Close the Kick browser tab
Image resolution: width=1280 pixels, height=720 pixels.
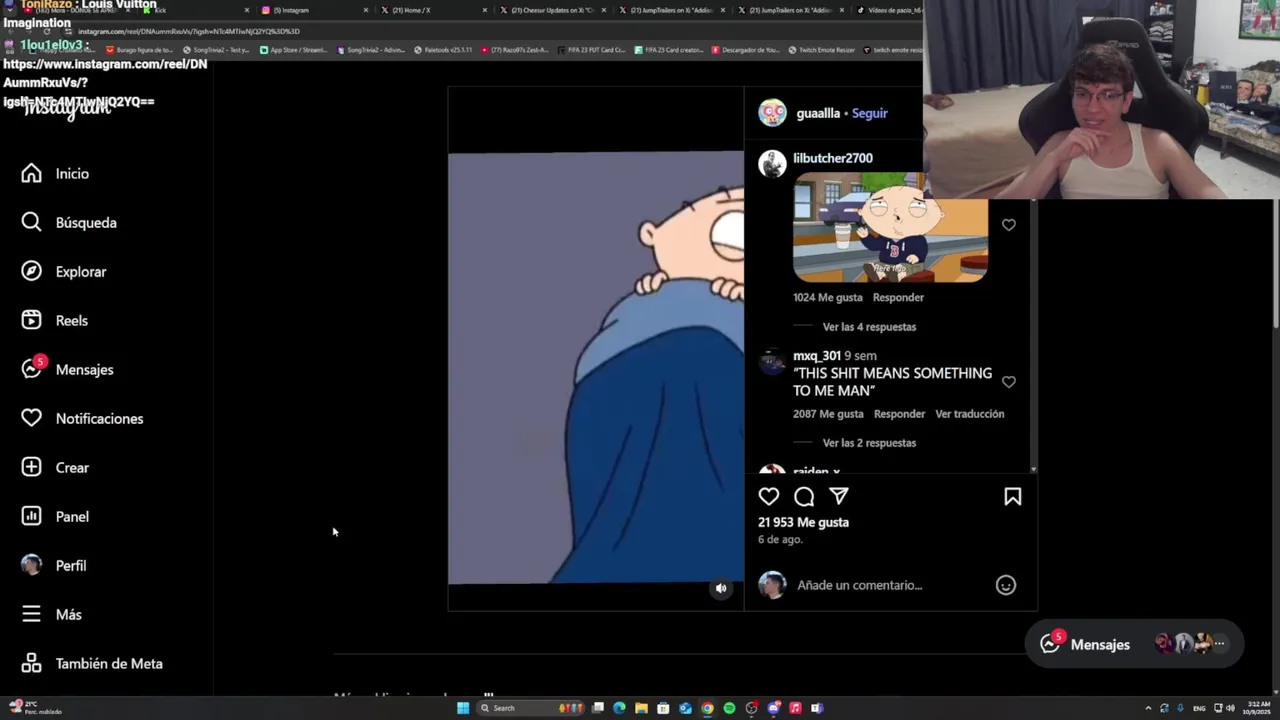click(247, 10)
